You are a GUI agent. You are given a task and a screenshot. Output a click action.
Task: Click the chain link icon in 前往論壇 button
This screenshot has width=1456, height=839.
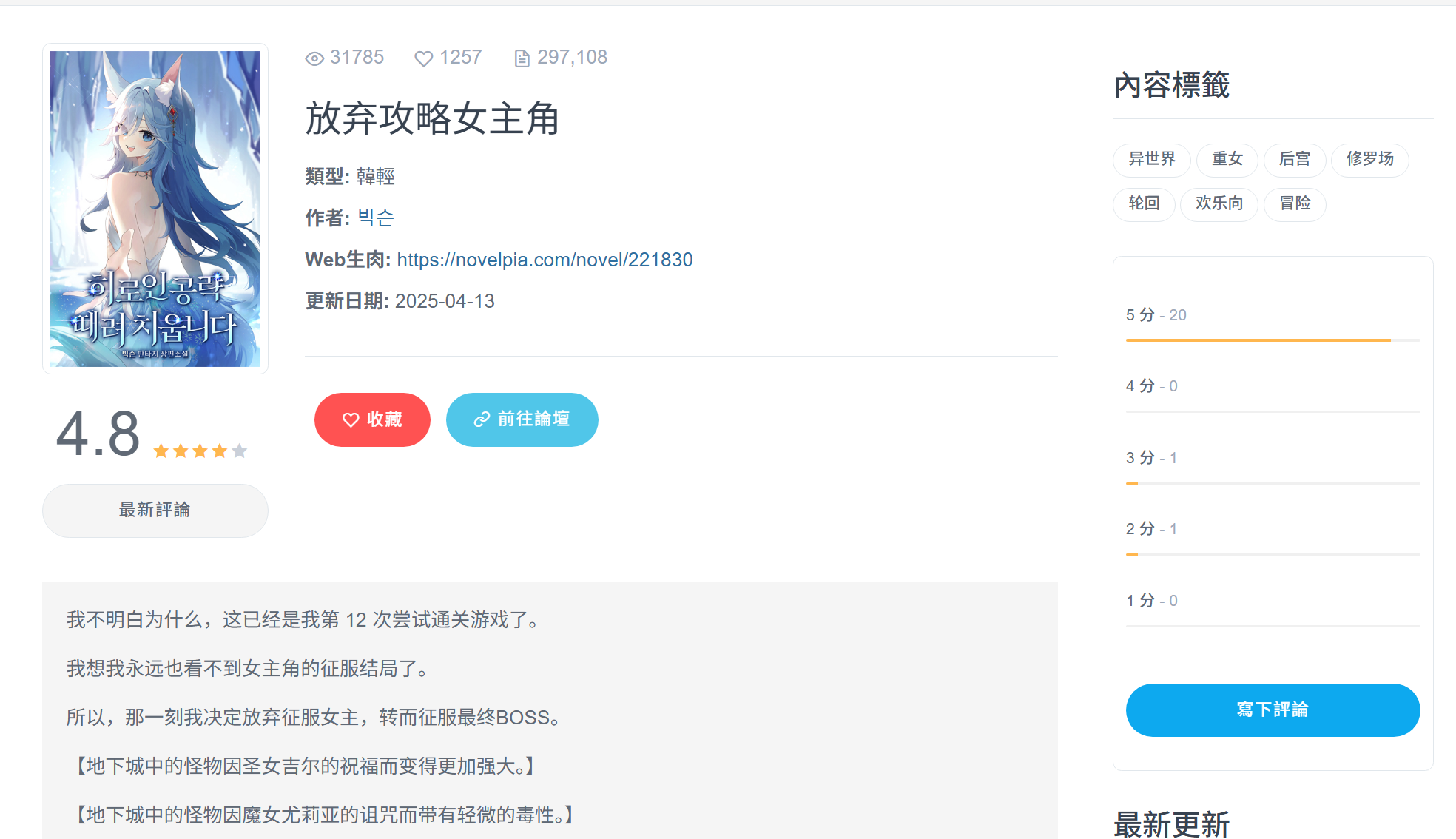482,419
